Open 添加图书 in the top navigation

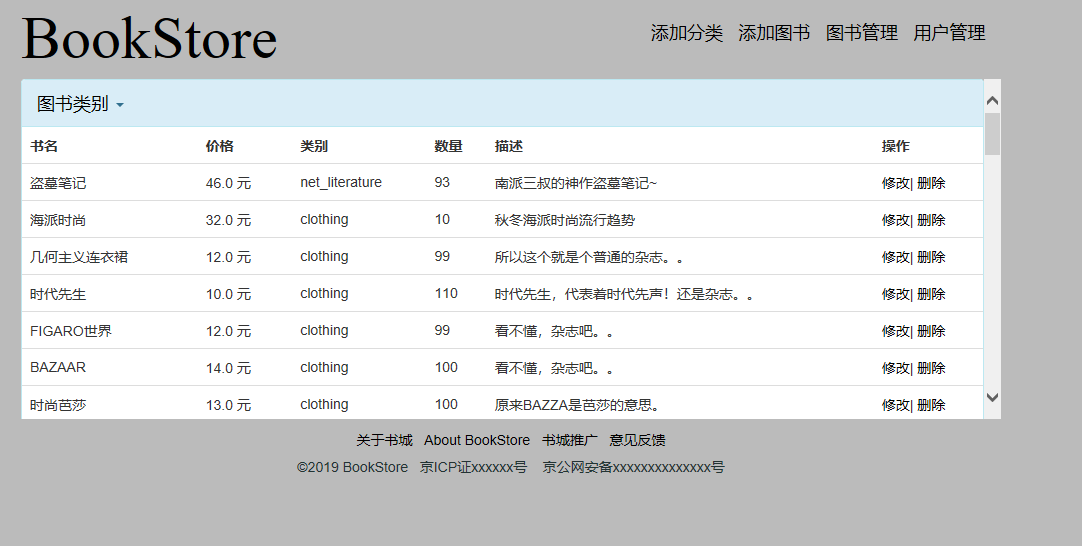(x=774, y=32)
